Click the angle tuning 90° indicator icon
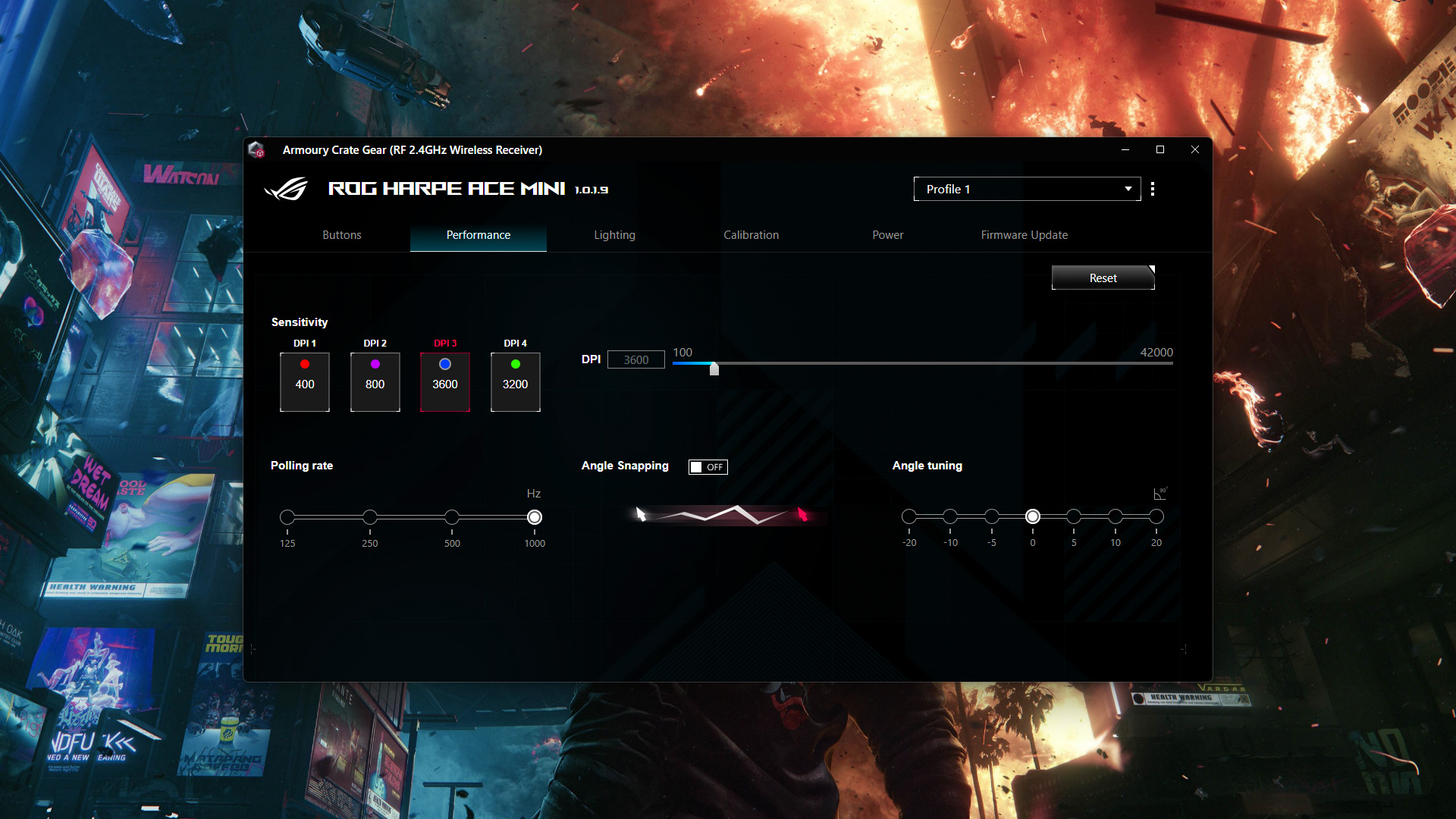1456x819 pixels. point(1160,494)
